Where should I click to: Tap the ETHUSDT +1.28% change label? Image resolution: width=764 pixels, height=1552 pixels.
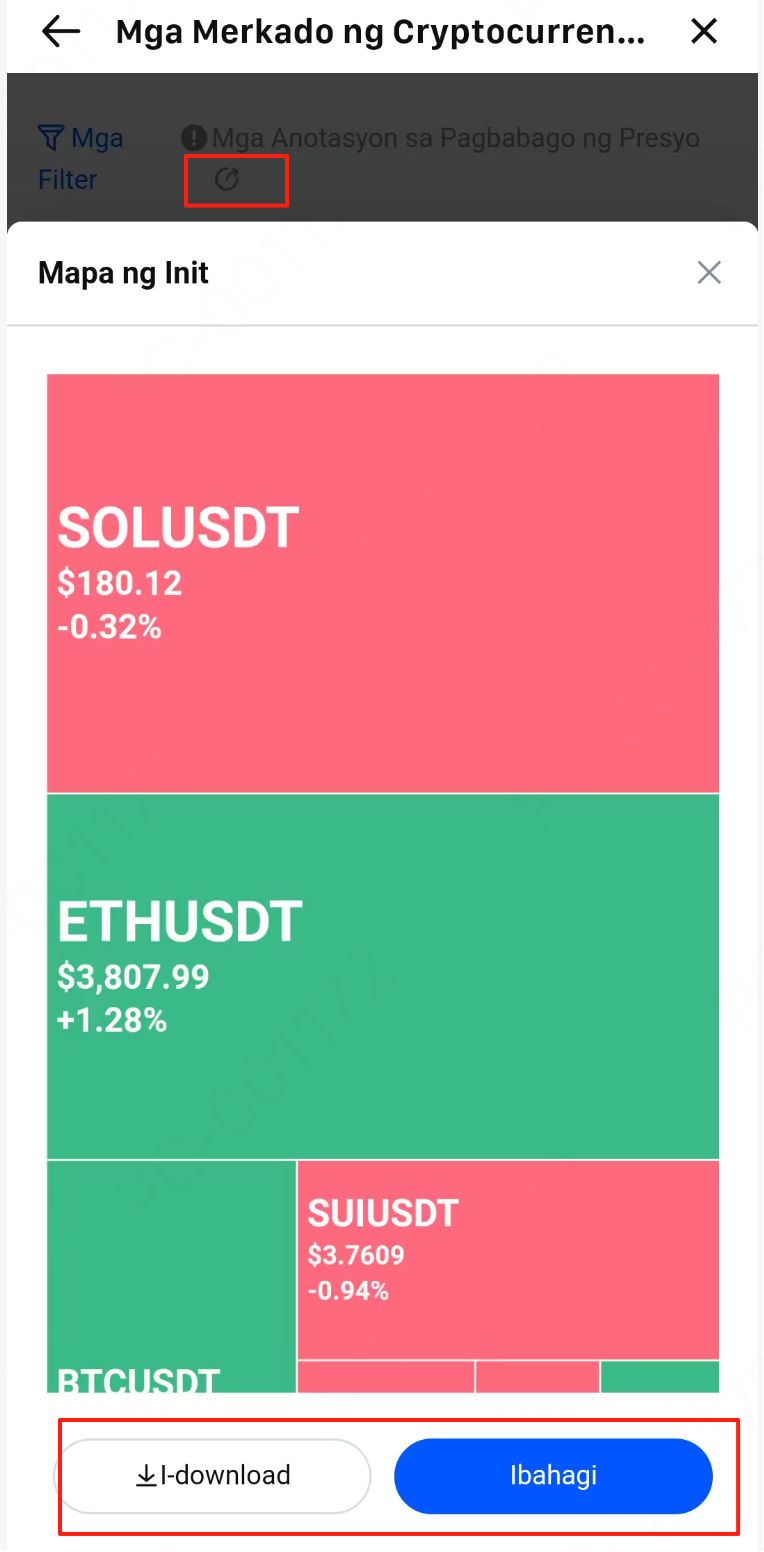point(112,1021)
